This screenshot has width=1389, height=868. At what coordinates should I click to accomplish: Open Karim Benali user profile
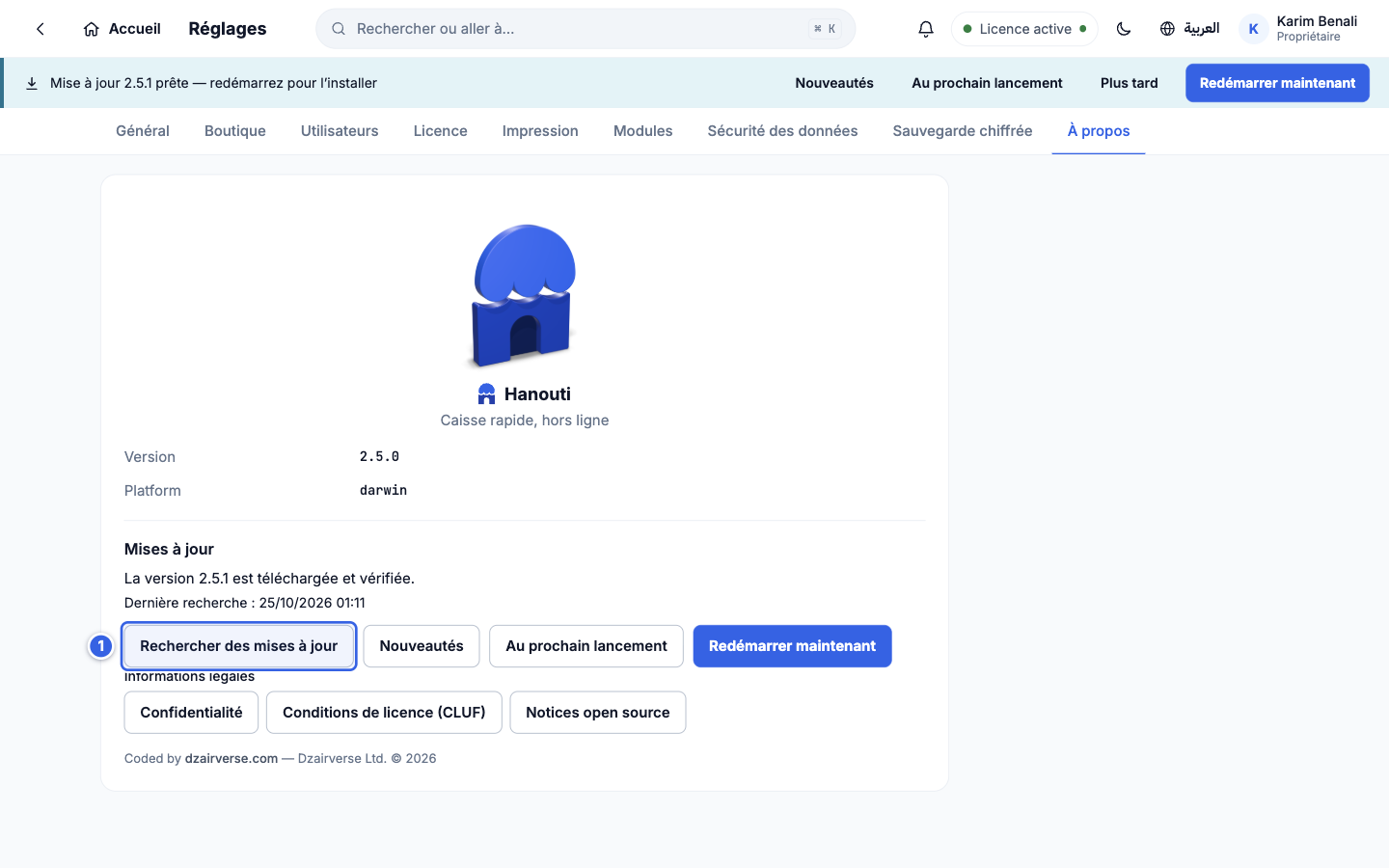coord(1299,29)
